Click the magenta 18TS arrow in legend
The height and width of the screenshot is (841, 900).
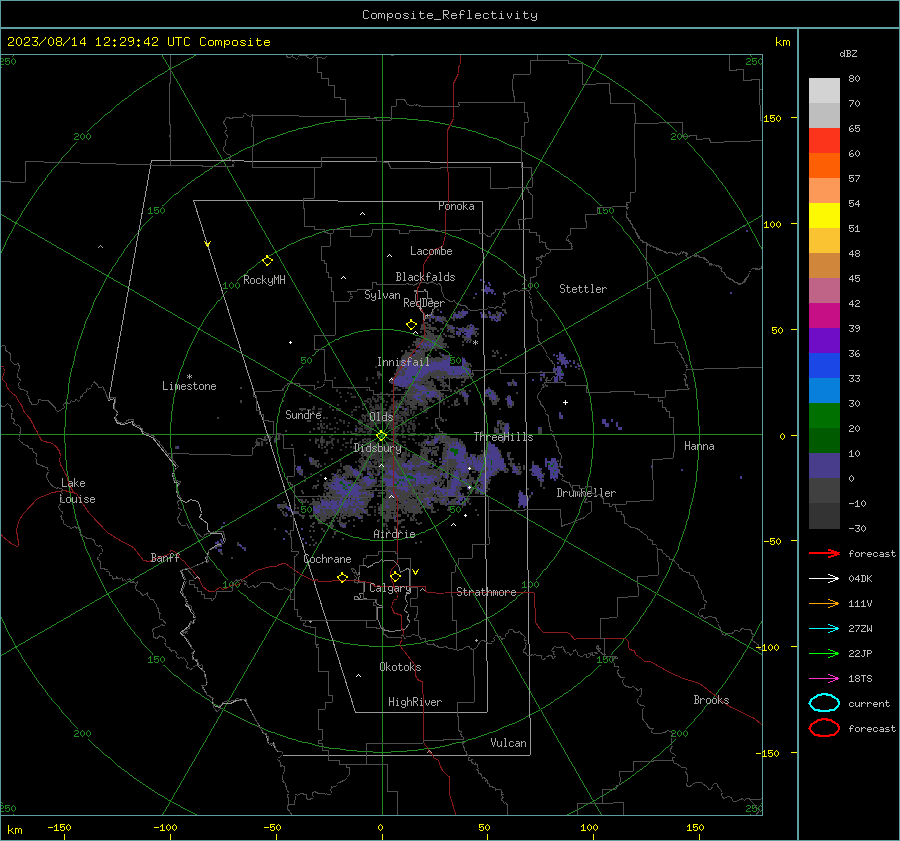(824, 679)
